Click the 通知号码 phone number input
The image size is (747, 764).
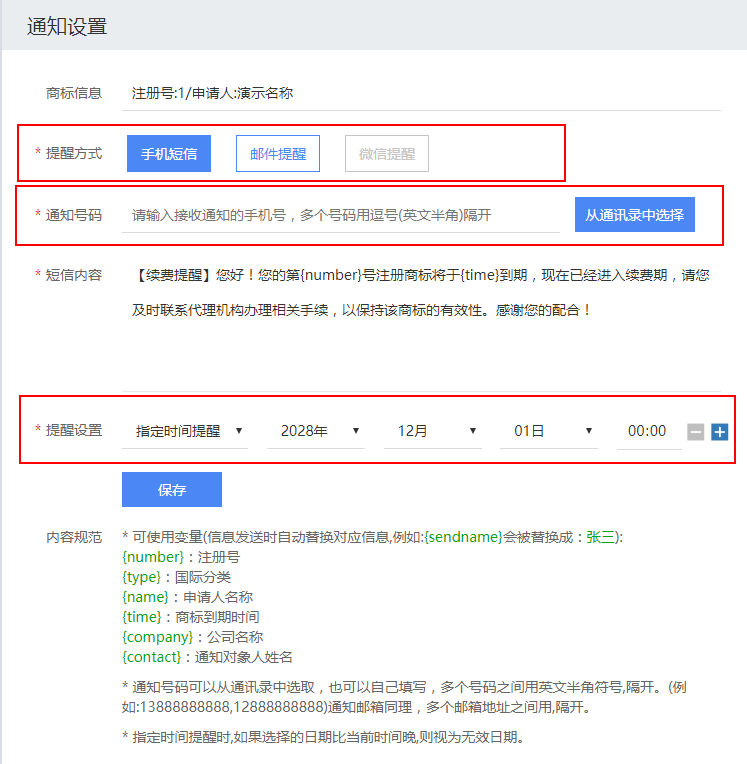coord(340,215)
